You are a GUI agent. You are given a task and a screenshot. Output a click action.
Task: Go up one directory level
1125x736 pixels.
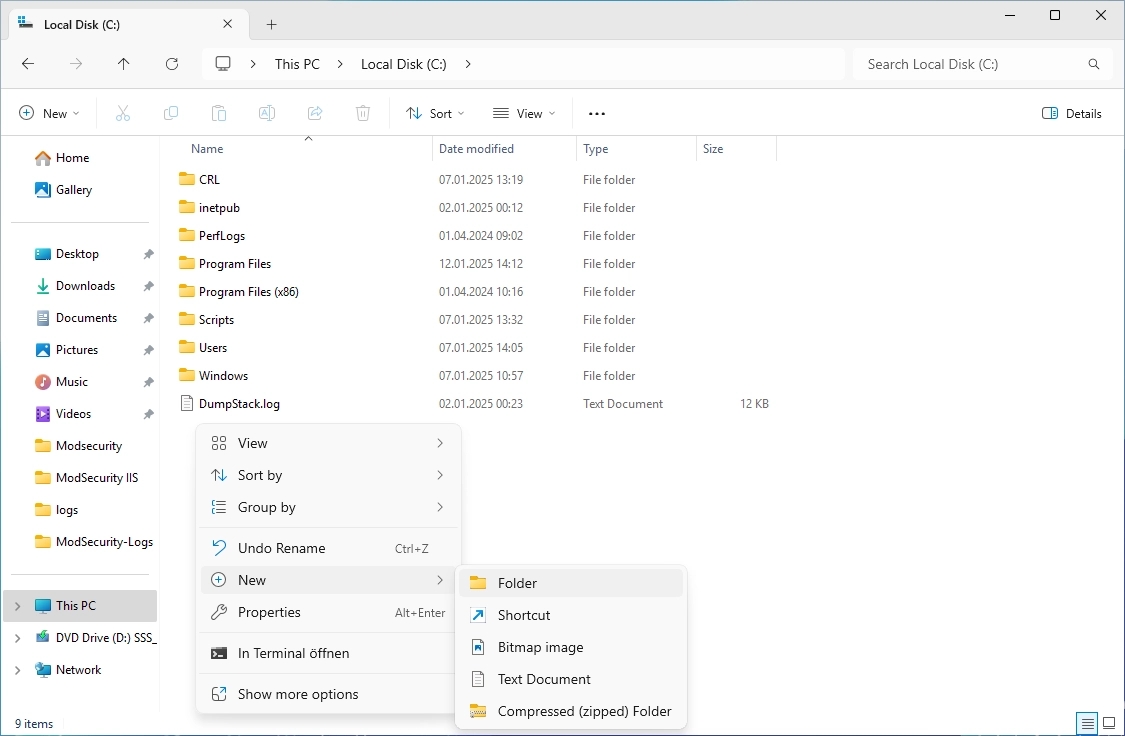[124, 64]
